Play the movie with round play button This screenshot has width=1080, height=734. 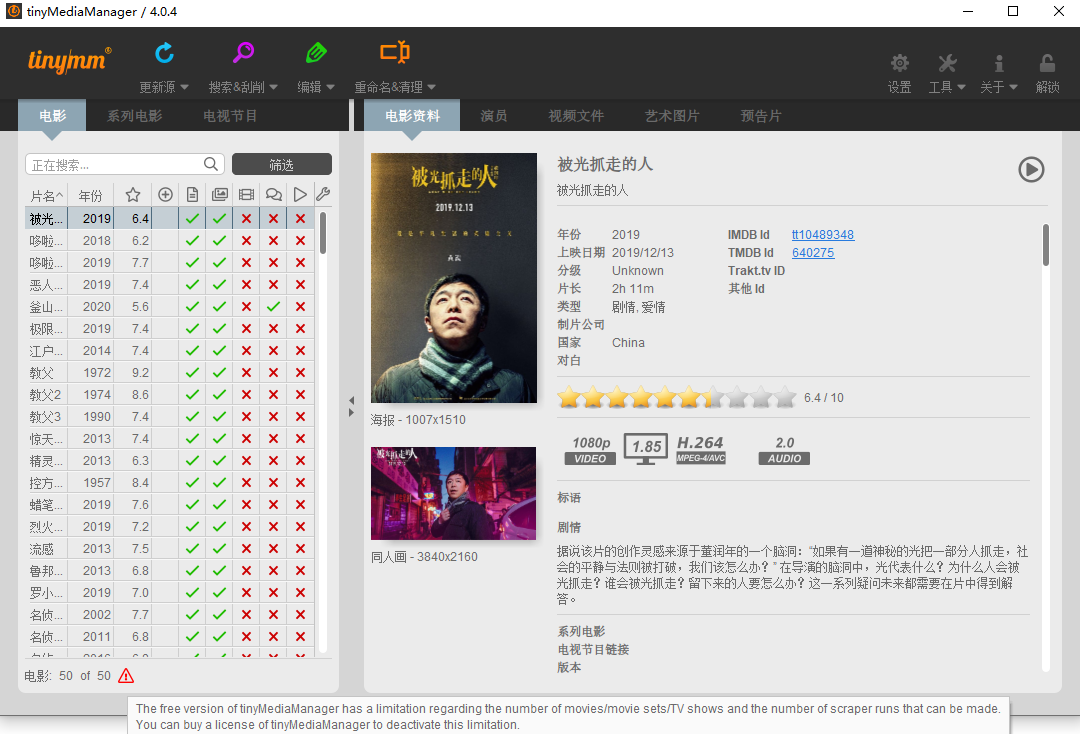[x=1031, y=169]
